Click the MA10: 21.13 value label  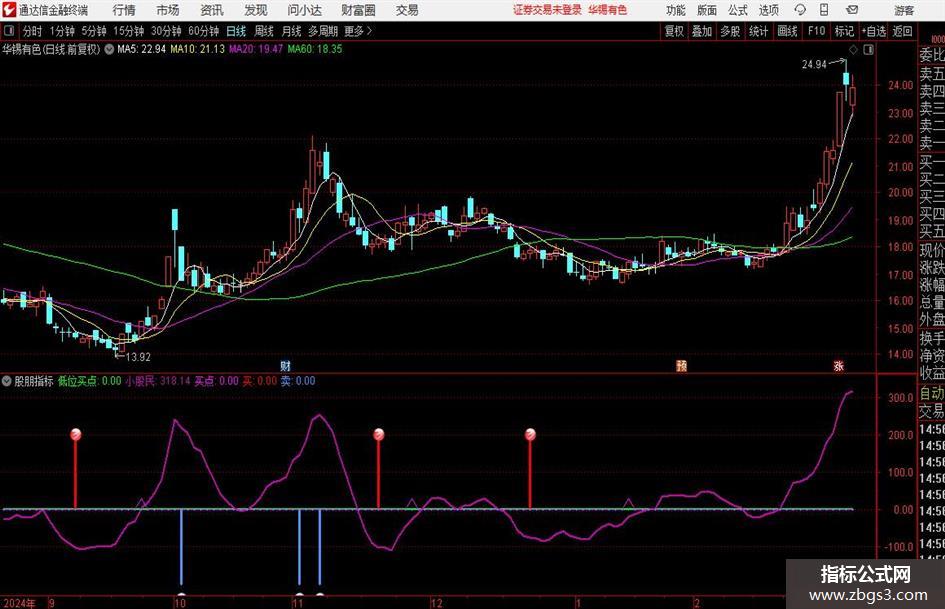pyautogui.click(x=197, y=49)
